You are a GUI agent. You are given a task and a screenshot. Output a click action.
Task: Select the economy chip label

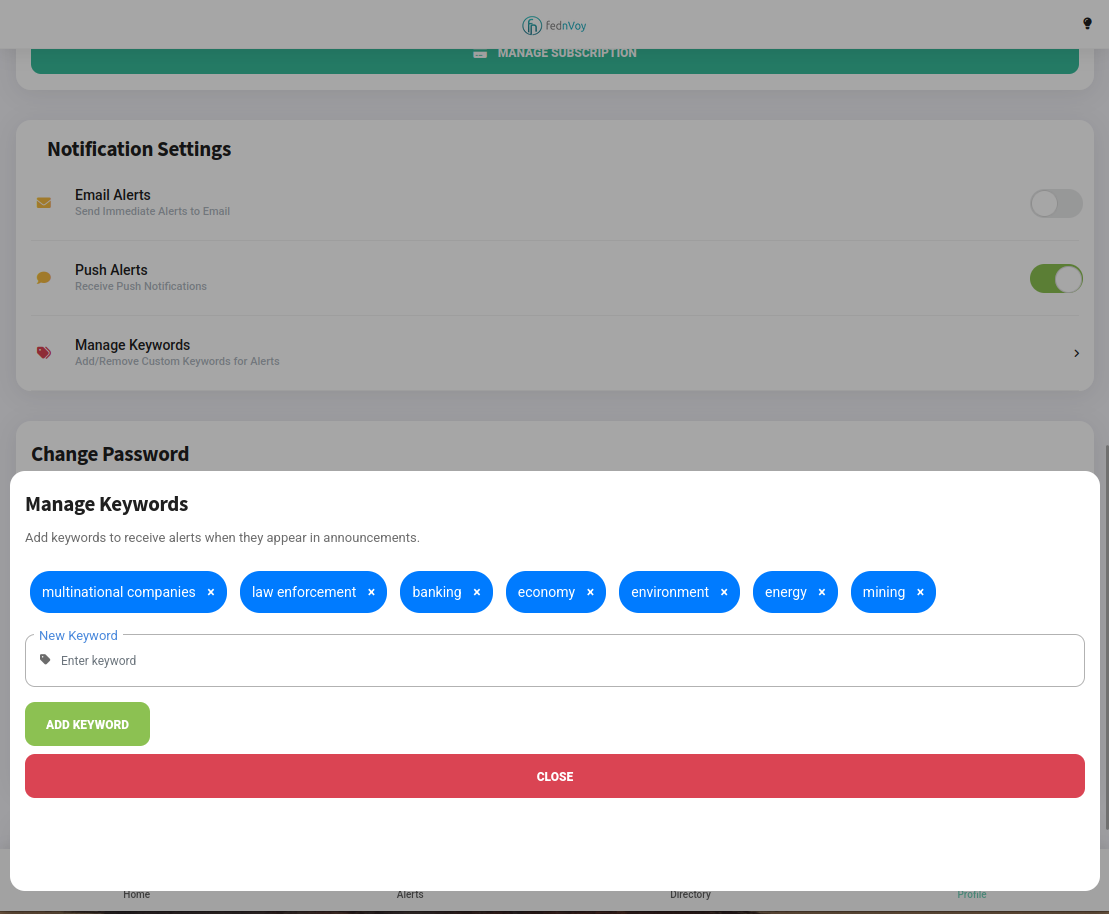(x=547, y=592)
